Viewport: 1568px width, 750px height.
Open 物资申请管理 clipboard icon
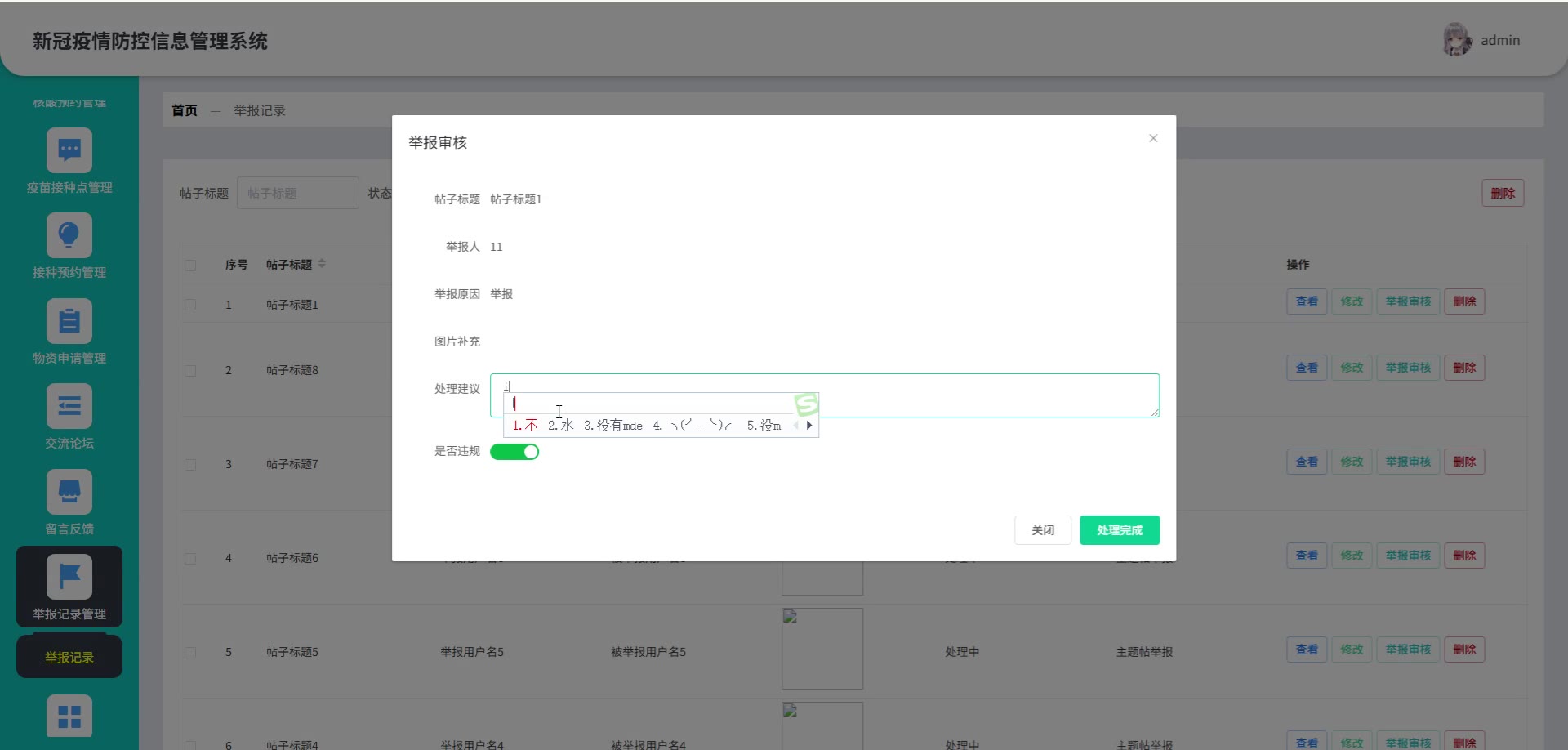coord(69,321)
